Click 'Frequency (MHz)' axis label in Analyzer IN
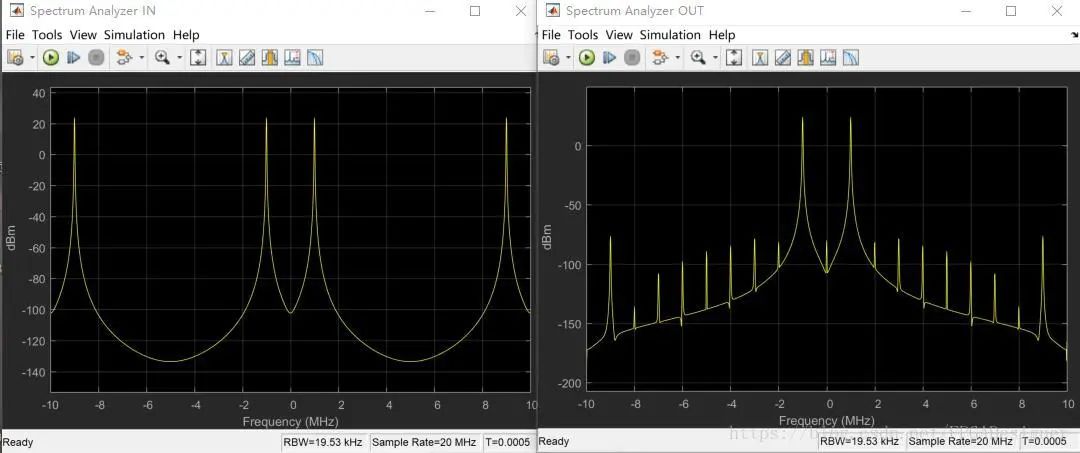This screenshot has width=1080, height=453. click(x=290, y=421)
